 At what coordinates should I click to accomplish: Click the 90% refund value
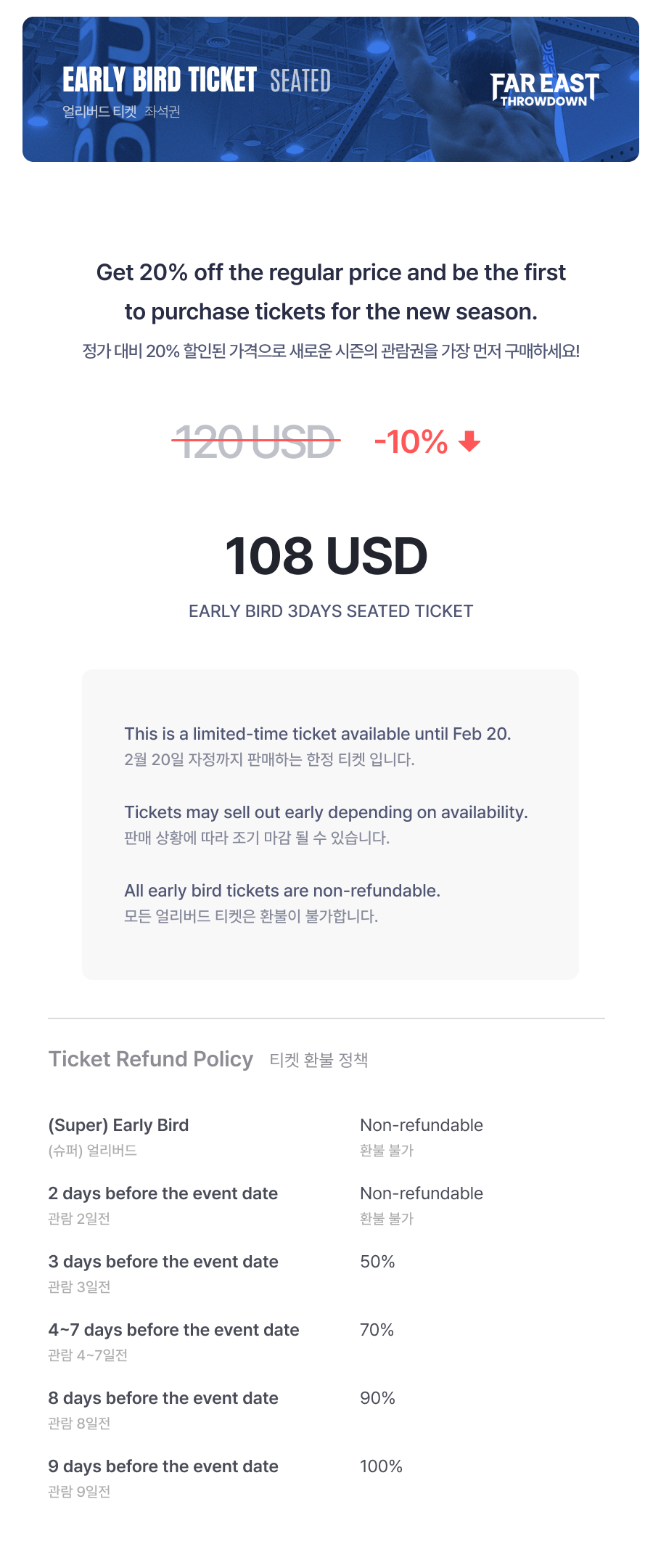[377, 1398]
